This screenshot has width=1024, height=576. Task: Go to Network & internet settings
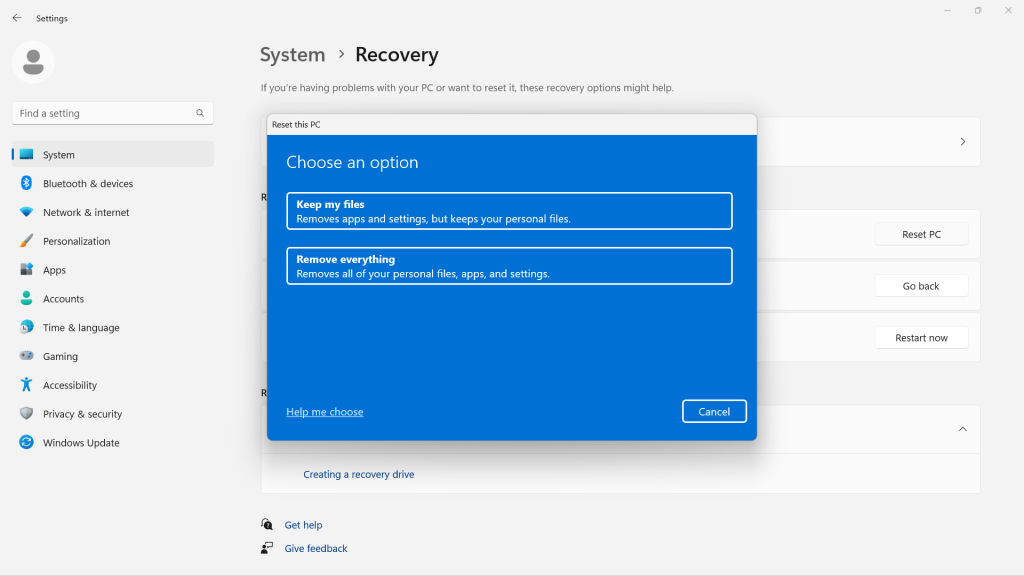pos(86,212)
